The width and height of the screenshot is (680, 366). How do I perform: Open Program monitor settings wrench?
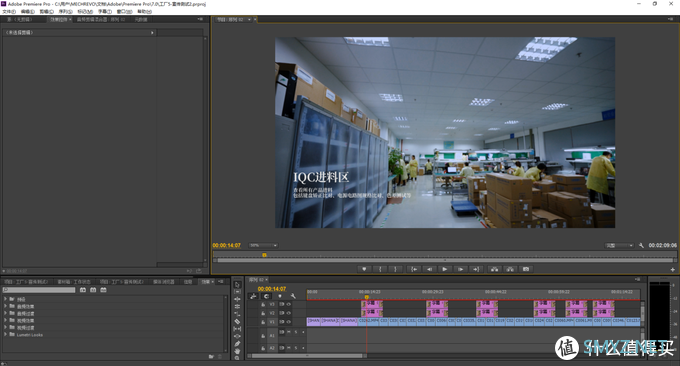641,245
